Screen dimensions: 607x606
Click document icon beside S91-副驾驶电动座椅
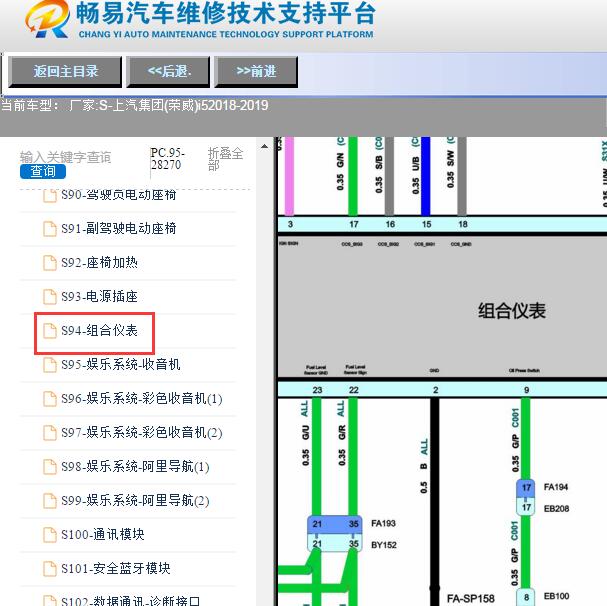click(x=50, y=228)
